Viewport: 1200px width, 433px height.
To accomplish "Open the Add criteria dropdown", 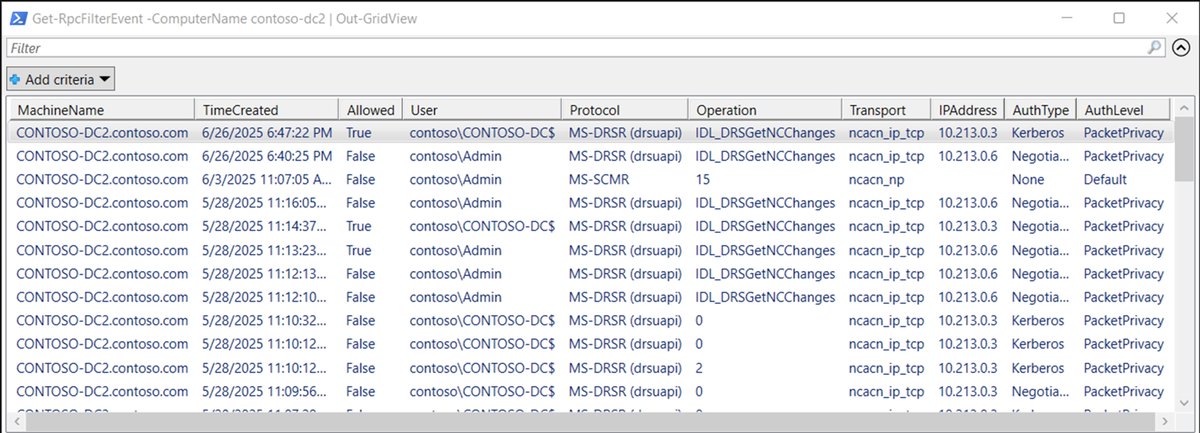I will (61, 79).
